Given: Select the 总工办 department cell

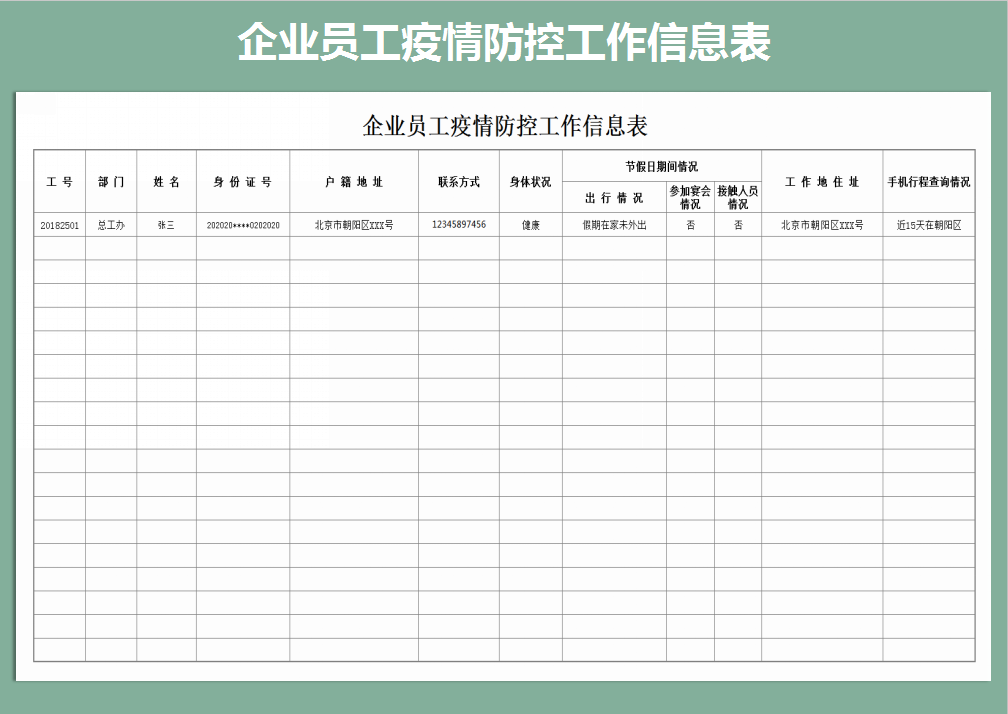Looking at the screenshot, I should click(111, 225).
